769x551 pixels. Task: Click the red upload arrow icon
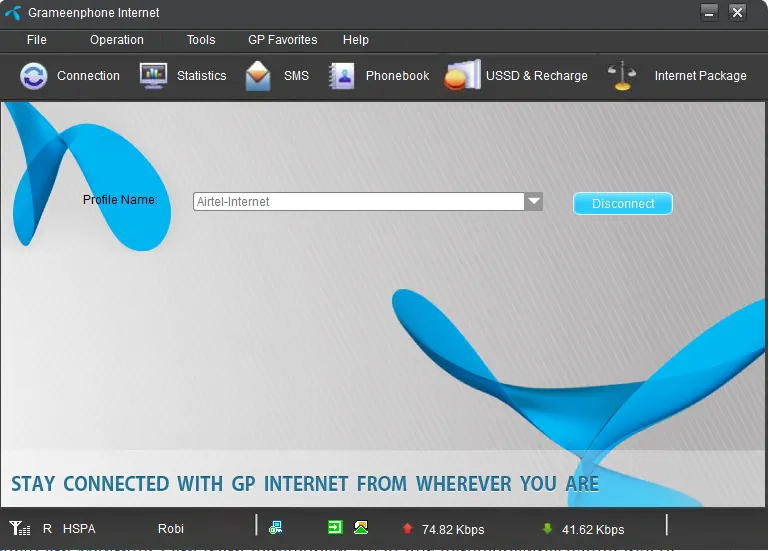(407, 528)
